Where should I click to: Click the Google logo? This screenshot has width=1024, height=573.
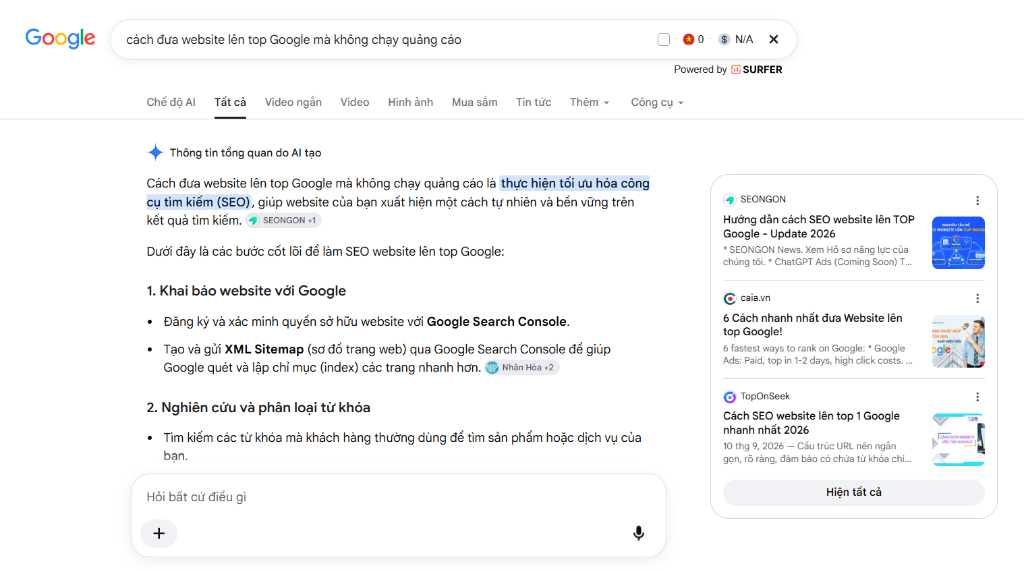[60, 39]
